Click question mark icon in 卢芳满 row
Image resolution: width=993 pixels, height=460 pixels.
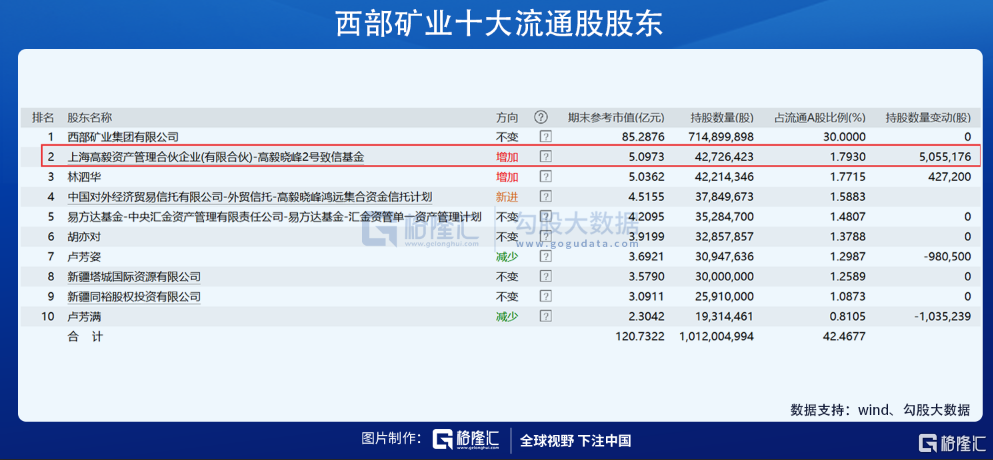point(546,317)
